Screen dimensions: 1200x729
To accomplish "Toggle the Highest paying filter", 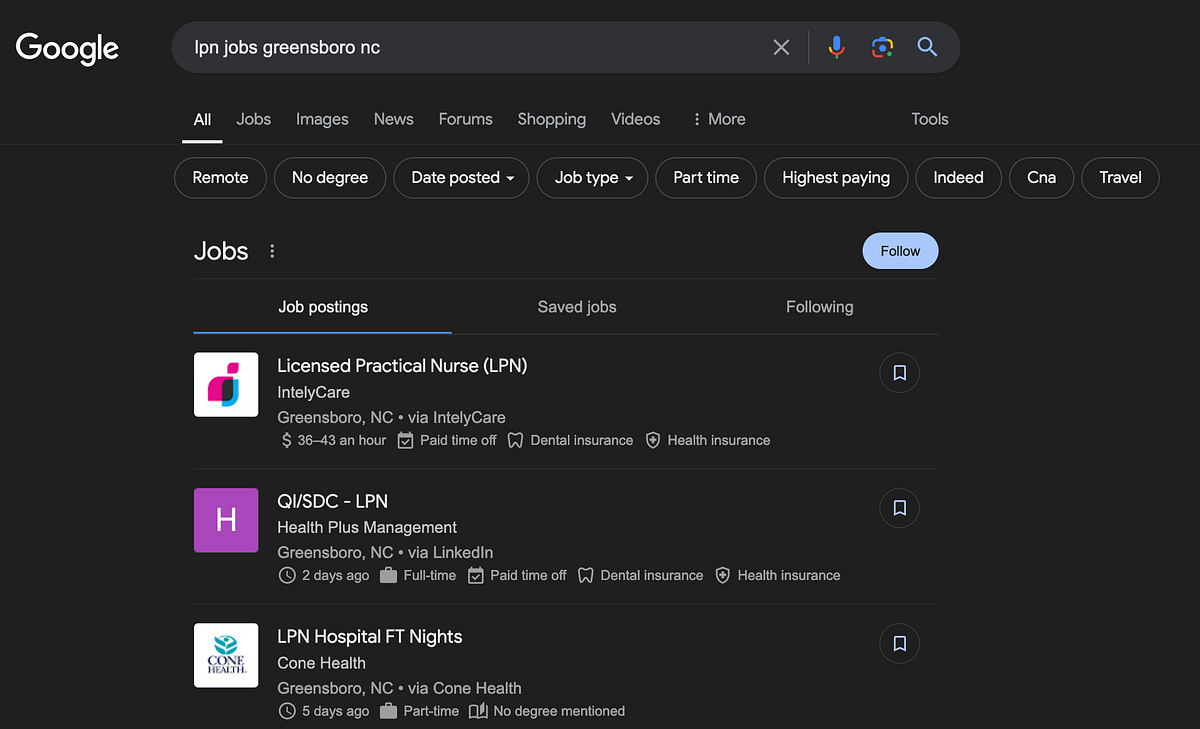I will point(836,177).
